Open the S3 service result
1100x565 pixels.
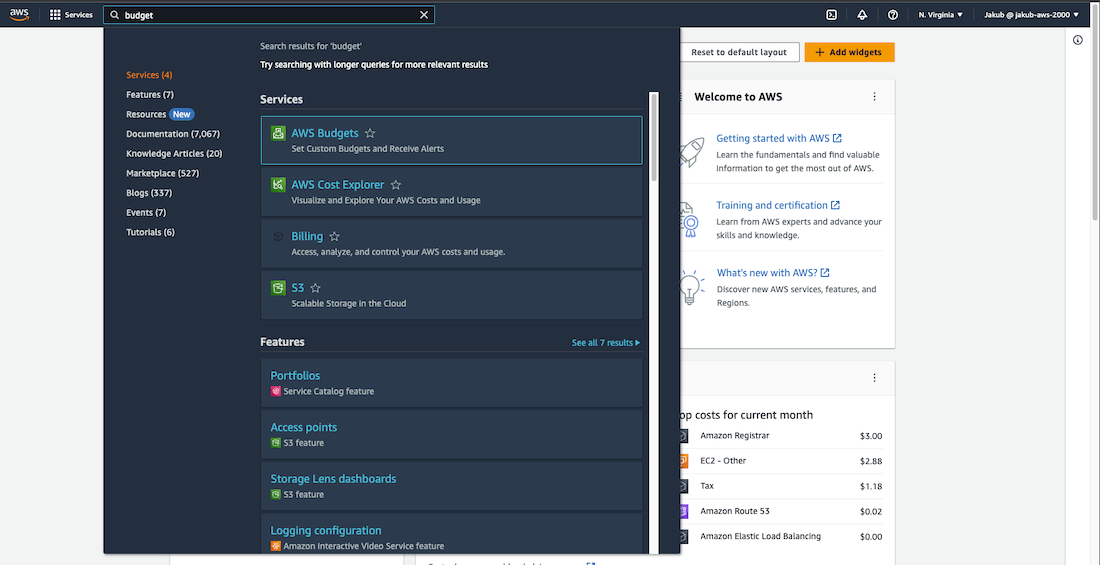(451, 295)
